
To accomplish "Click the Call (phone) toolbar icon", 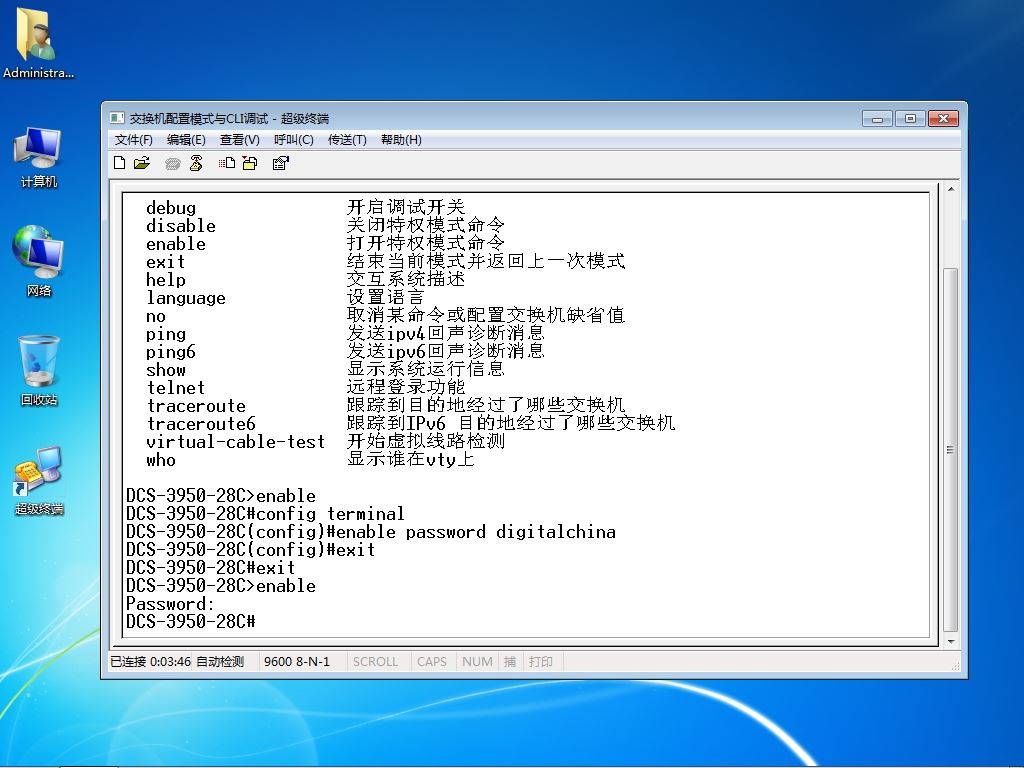I will coord(172,163).
